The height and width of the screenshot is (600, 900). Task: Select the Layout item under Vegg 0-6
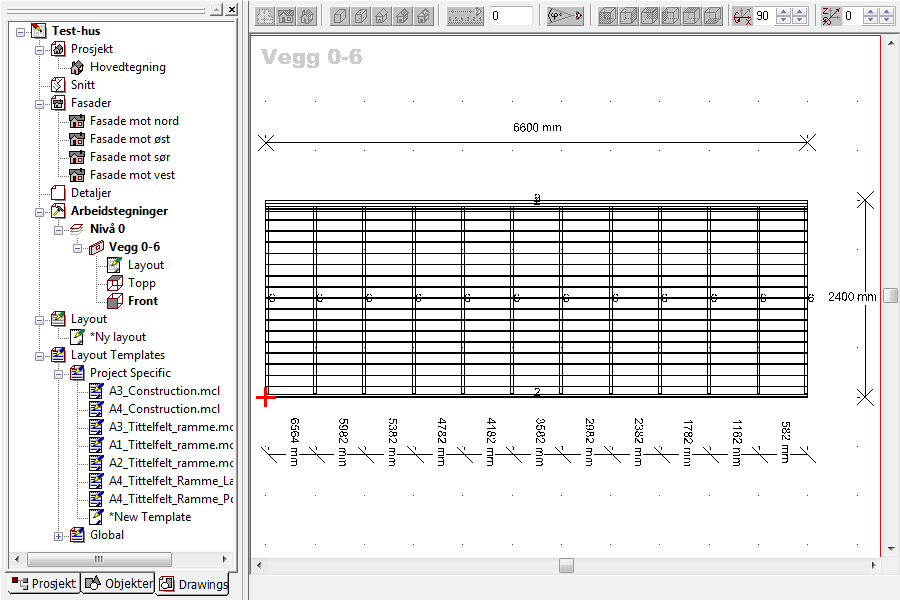point(146,265)
